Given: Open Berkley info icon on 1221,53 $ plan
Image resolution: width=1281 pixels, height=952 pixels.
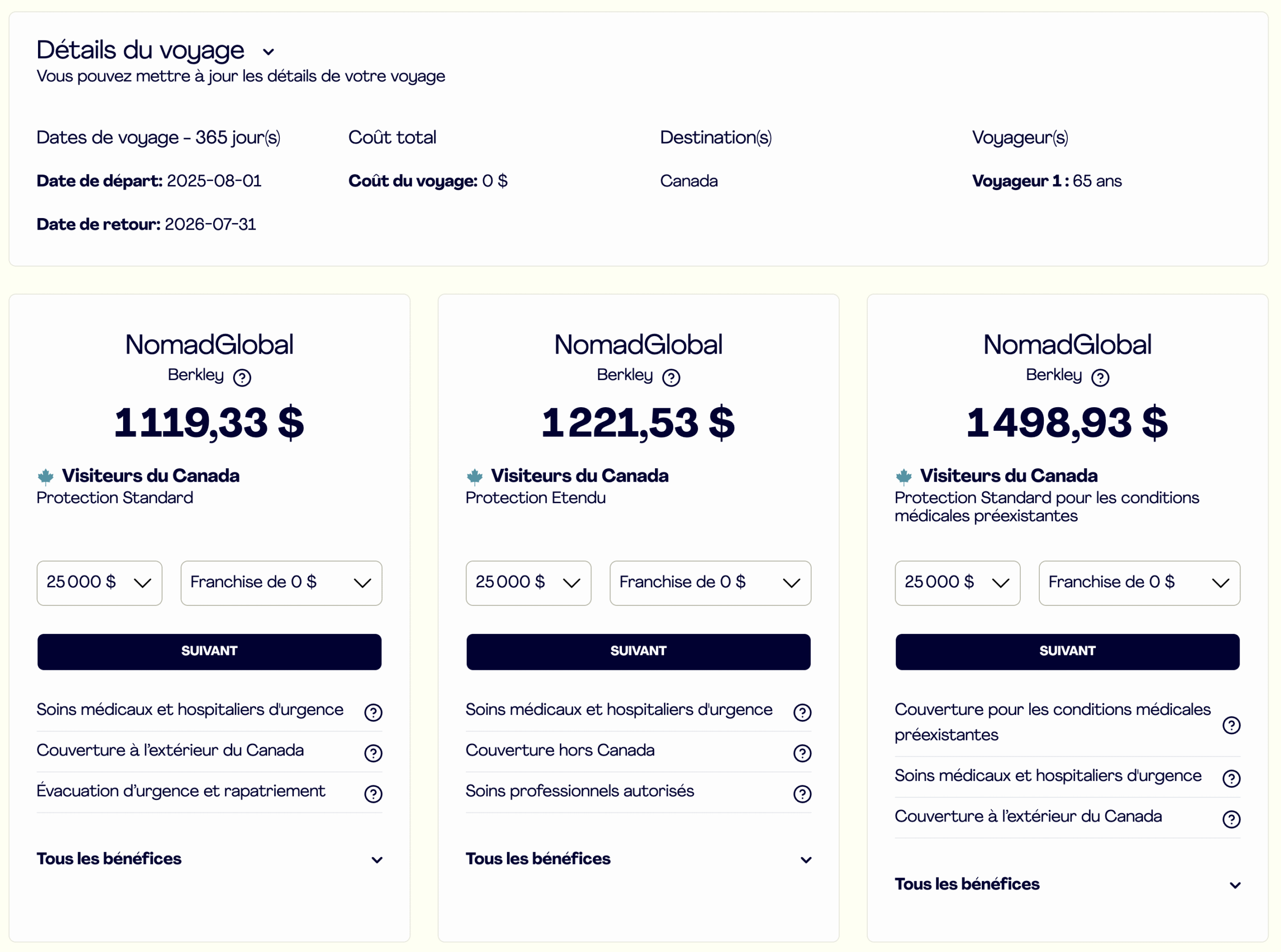Looking at the screenshot, I should pos(671,378).
